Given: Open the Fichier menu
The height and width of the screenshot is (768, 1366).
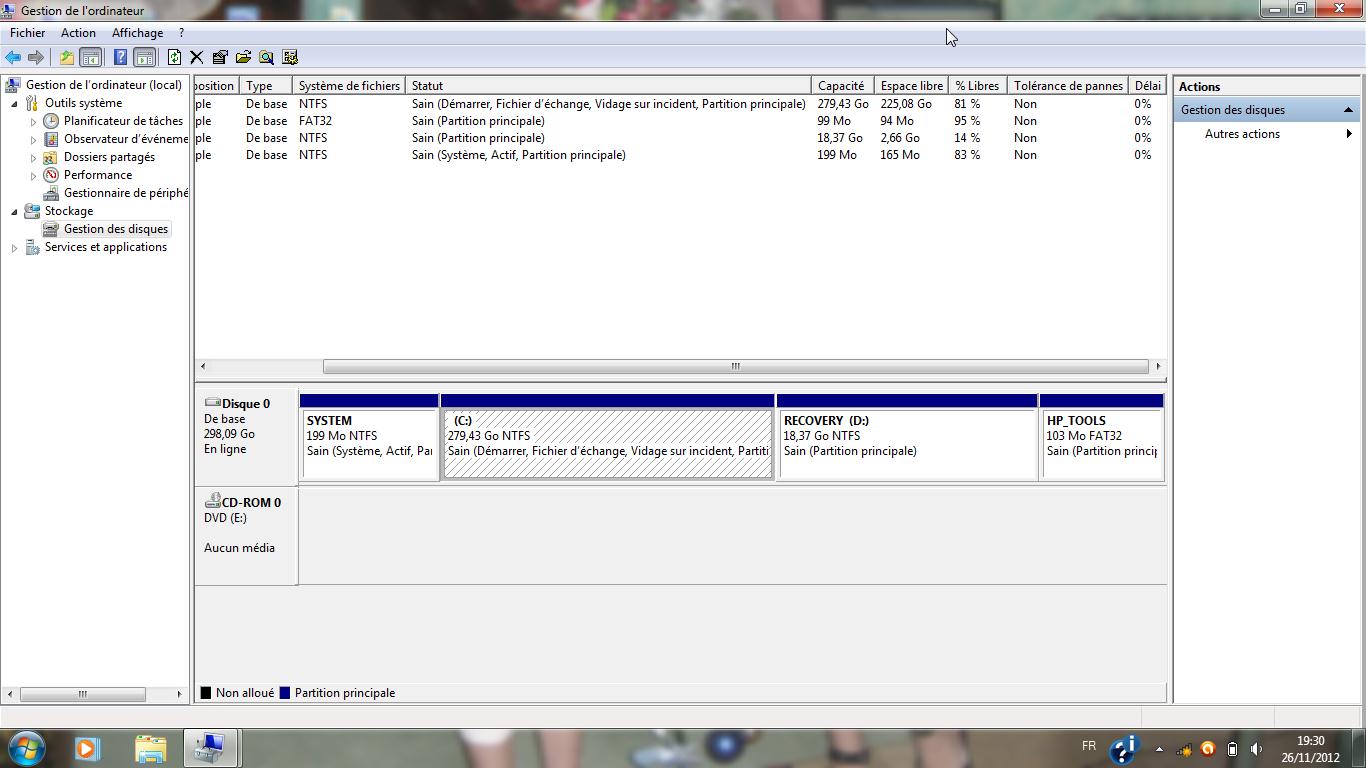Looking at the screenshot, I should (x=28, y=33).
